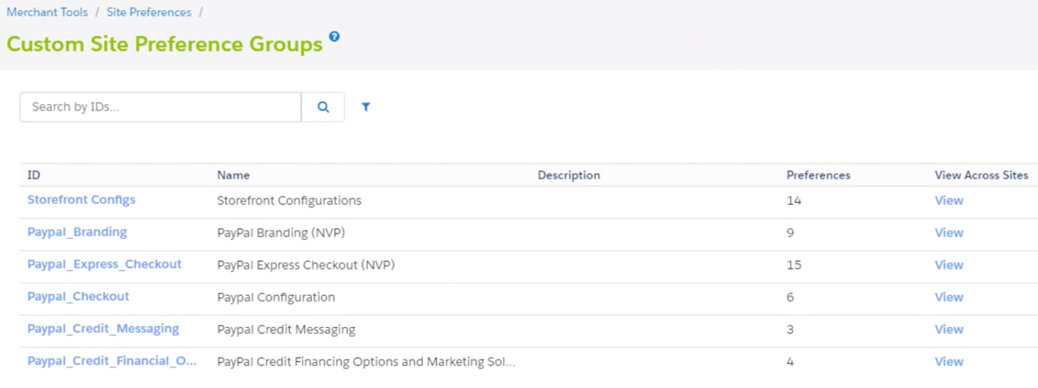Go to Site Preferences breadcrumb
Viewport: 1038px width, 388px height.
pyautogui.click(x=149, y=13)
